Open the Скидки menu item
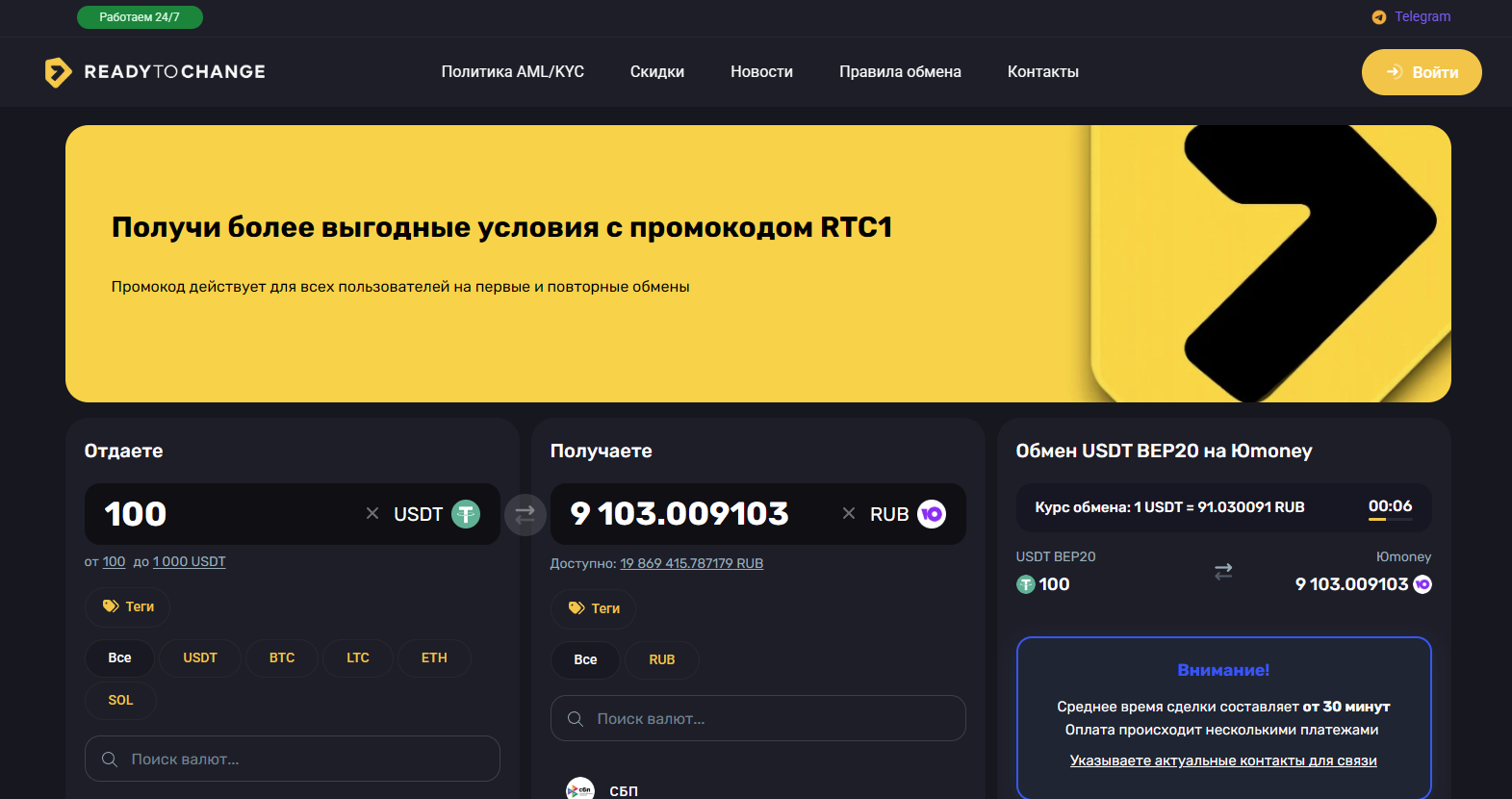This screenshot has height=799, width=1512. (657, 72)
